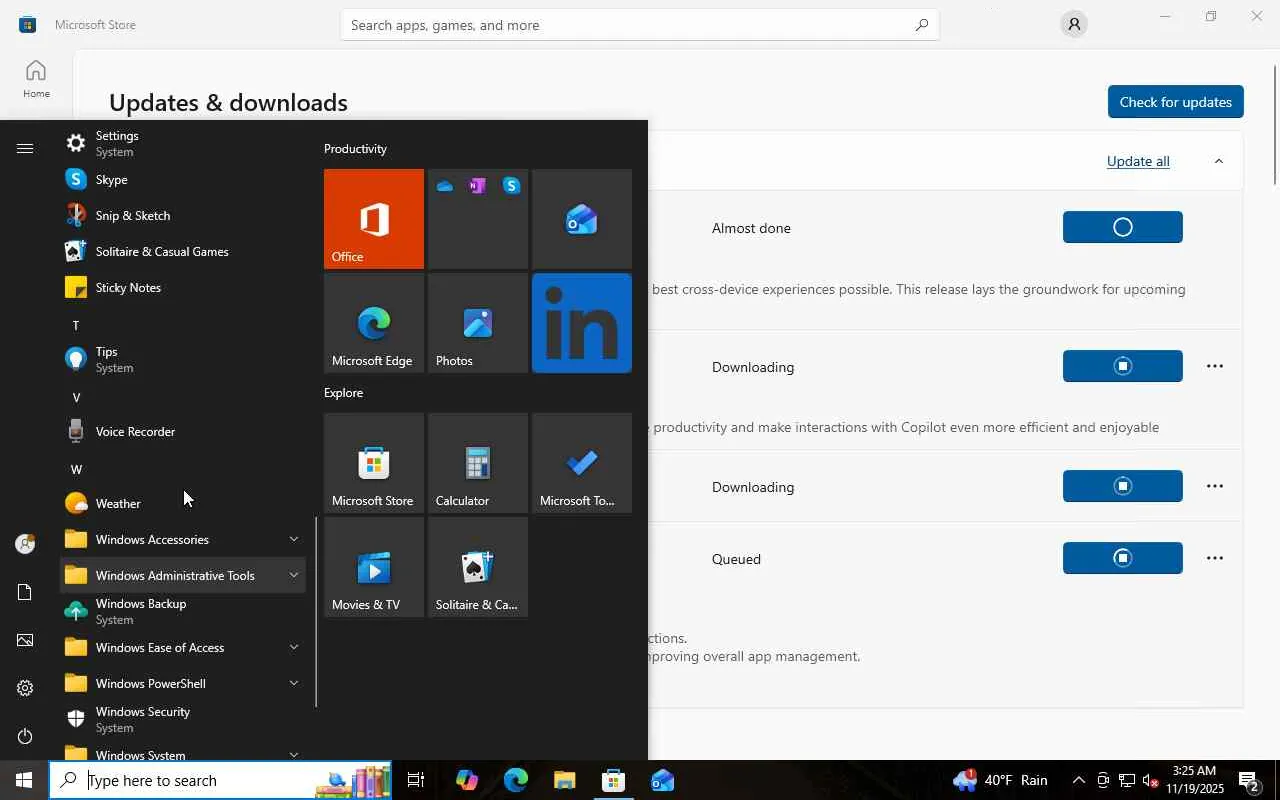Image resolution: width=1280 pixels, height=800 pixels.
Task: Open the Tips app
Action: 183,360
